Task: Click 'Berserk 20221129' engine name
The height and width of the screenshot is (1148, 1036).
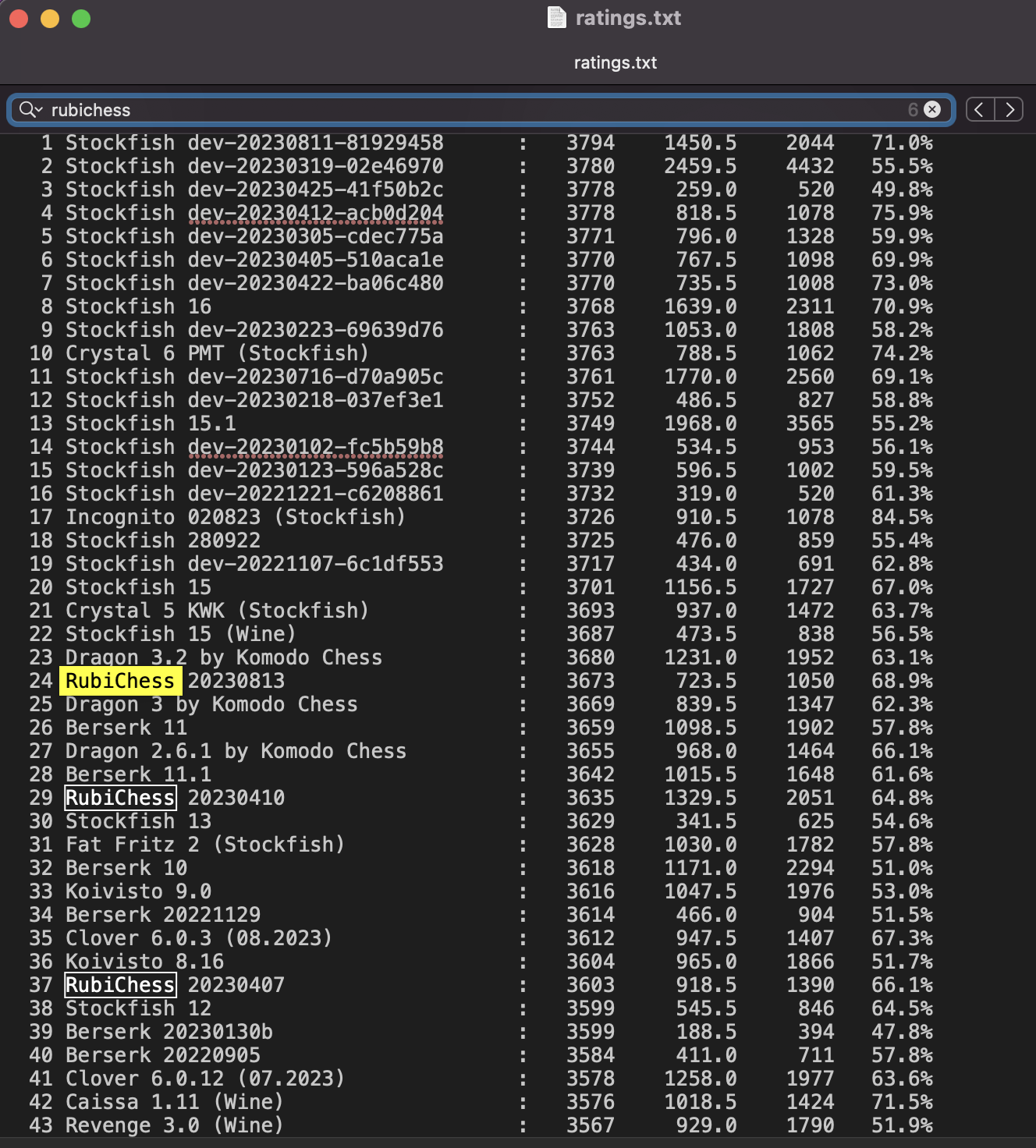Action: tap(163, 915)
